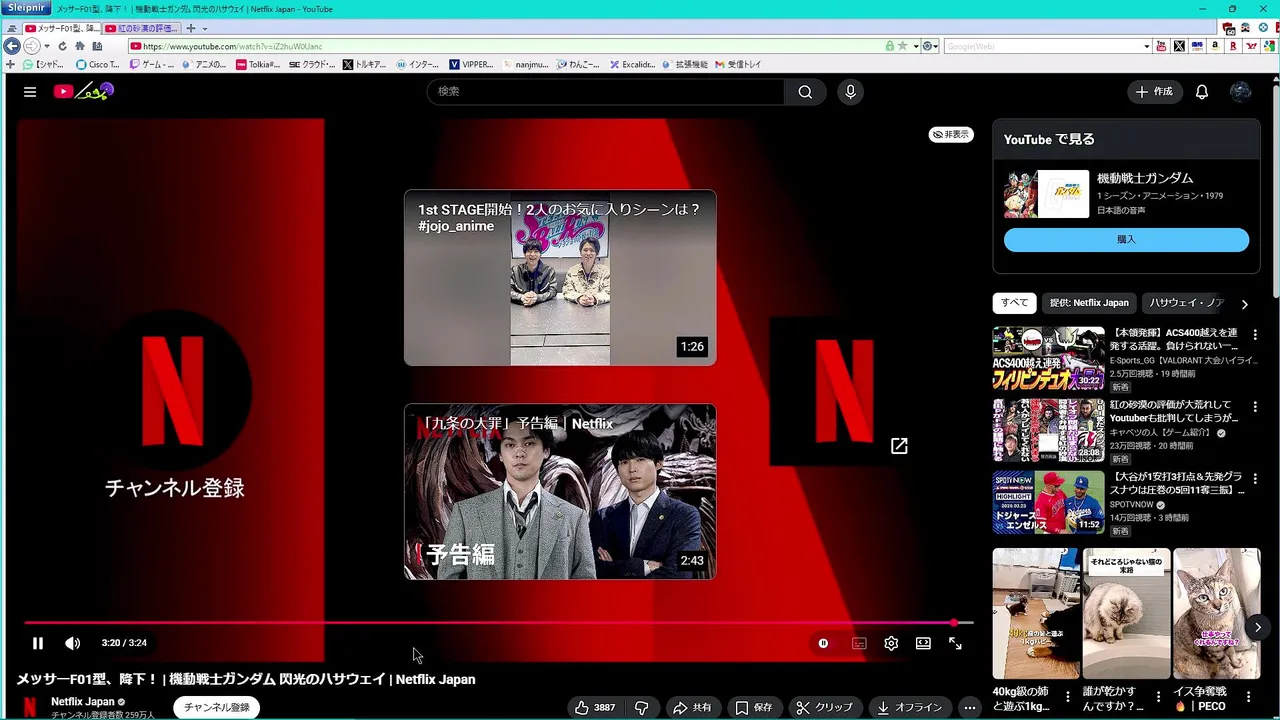1280x720 pixels.
Task: Click the end screen Netflix subscribe circle
Action: coord(174,390)
